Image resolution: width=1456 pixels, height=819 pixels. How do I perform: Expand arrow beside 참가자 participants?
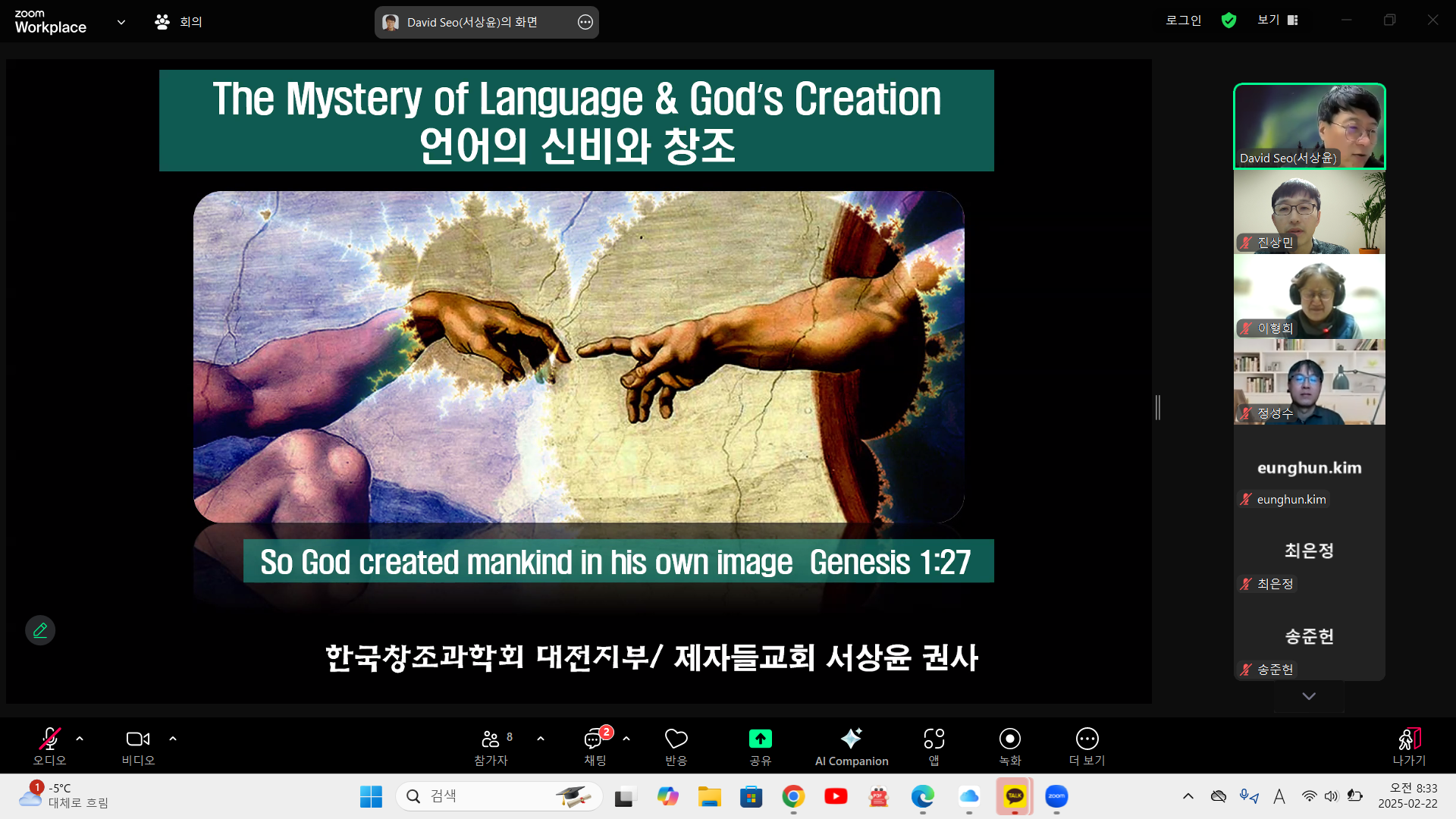coord(541,739)
